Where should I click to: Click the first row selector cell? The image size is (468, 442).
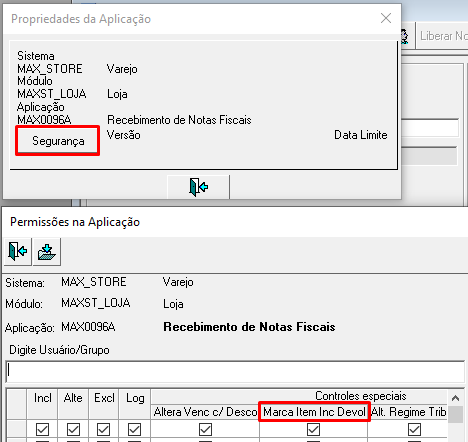point(16,429)
